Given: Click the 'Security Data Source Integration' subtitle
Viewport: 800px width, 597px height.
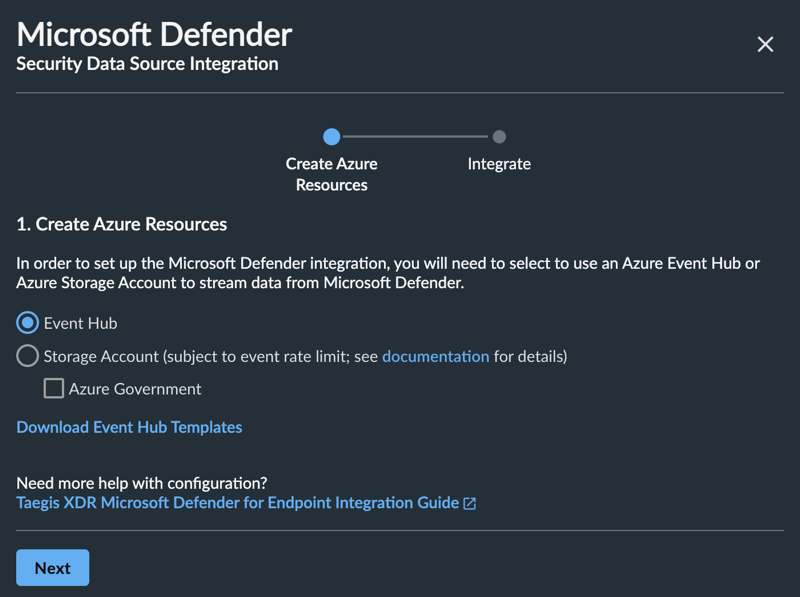Looking at the screenshot, I should (x=147, y=64).
